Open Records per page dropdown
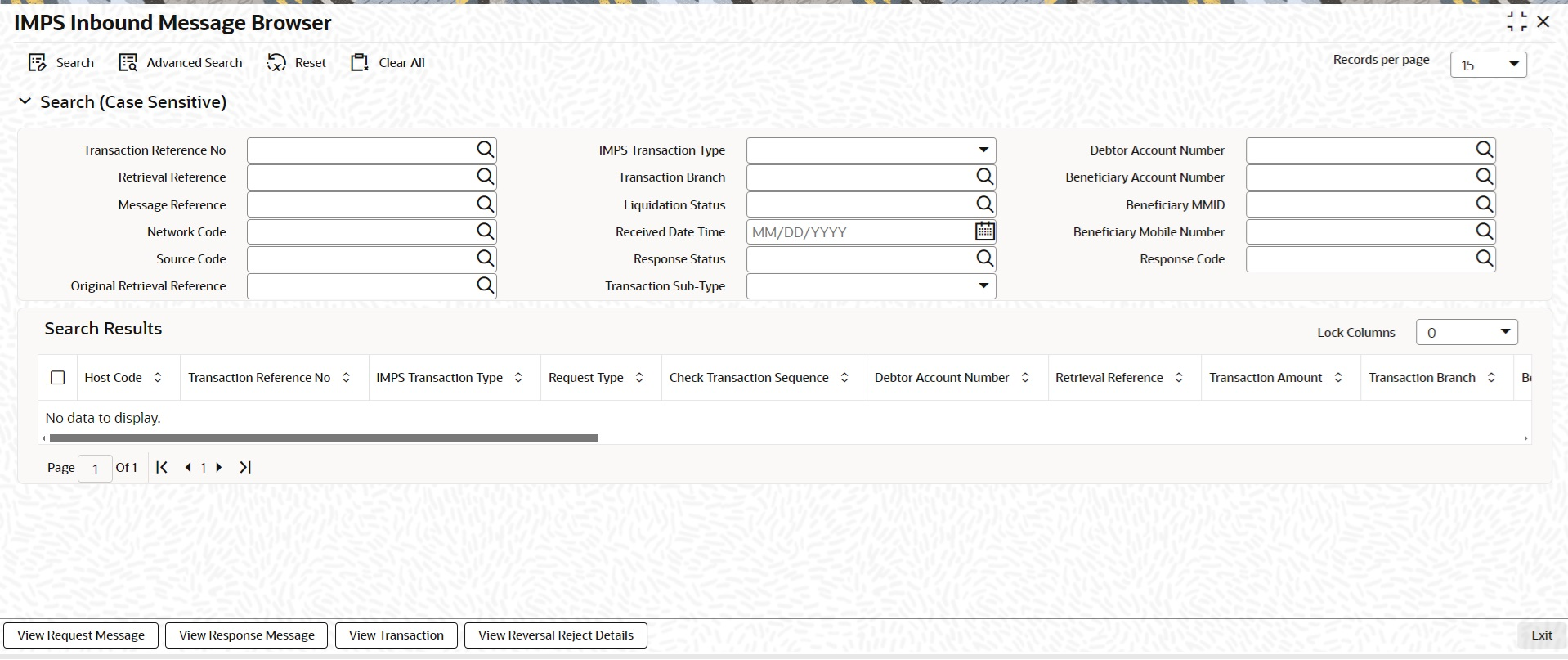Viewport: 1568px width, 660px height. coord(1489,65)
